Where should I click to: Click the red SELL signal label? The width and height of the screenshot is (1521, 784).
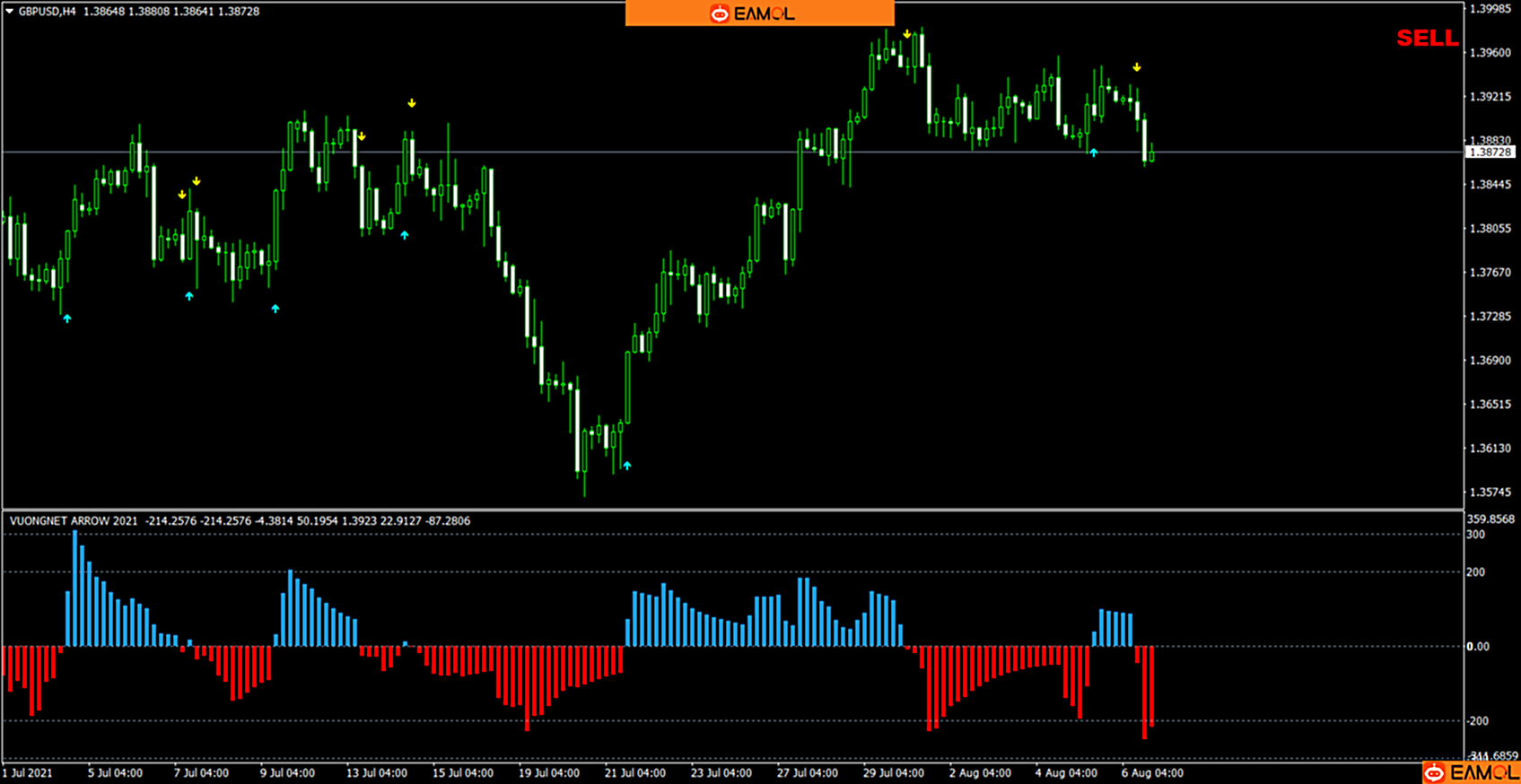point(1427,39)
